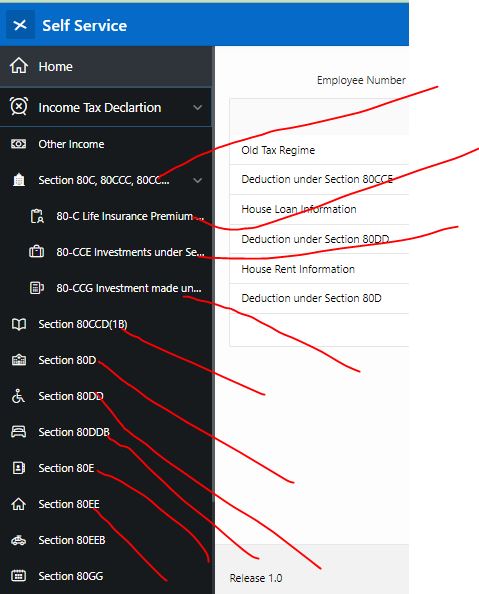Click the Release 1.0 footer text

(256, 578)
